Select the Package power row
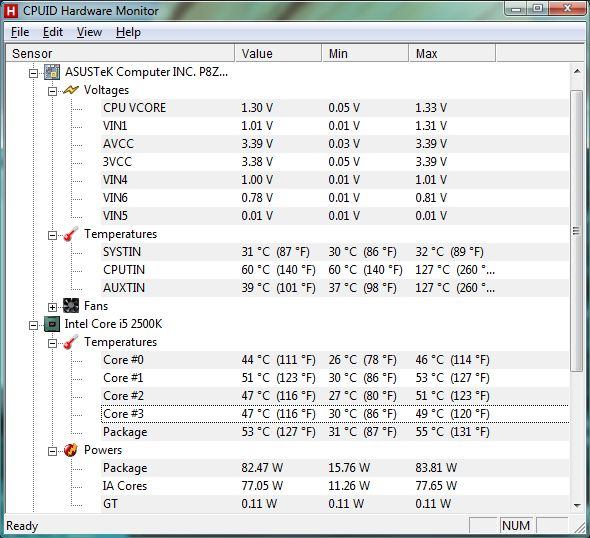 click(335, 468)
